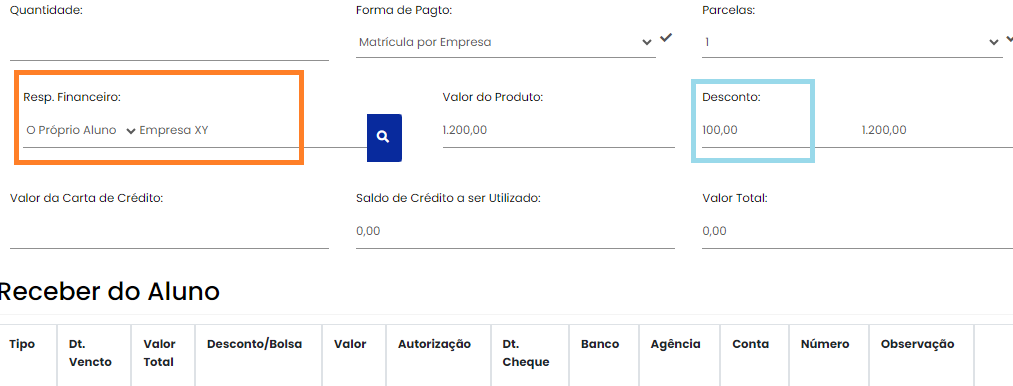Screen dimensions: 1013x386
Task: Expand the Parcelas dropdown
Action: pyautogui.click(x=852, y=42)
